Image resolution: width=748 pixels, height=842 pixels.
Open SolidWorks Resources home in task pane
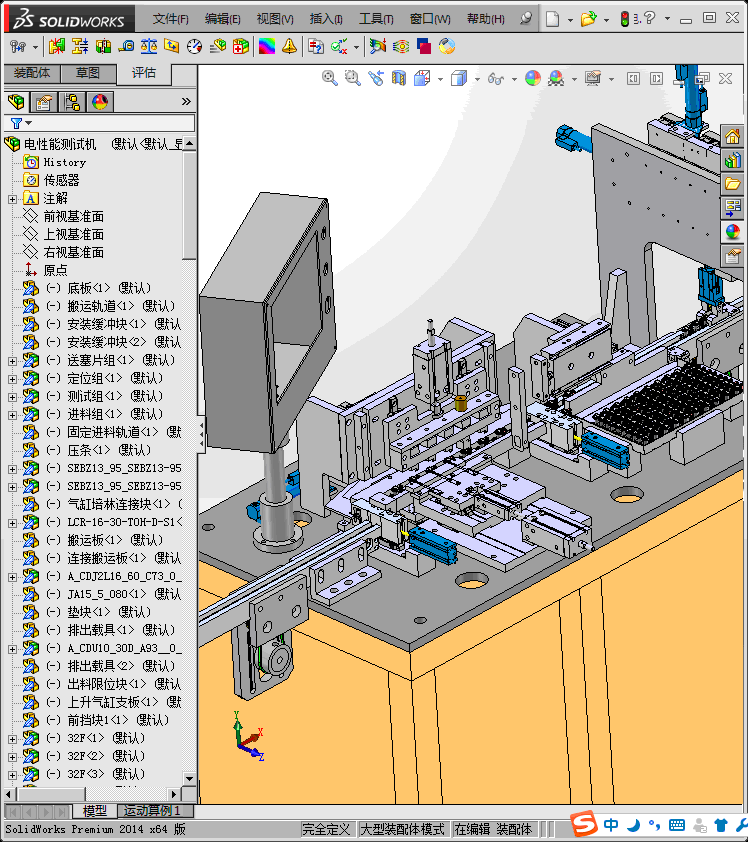(x=733, y=136)
